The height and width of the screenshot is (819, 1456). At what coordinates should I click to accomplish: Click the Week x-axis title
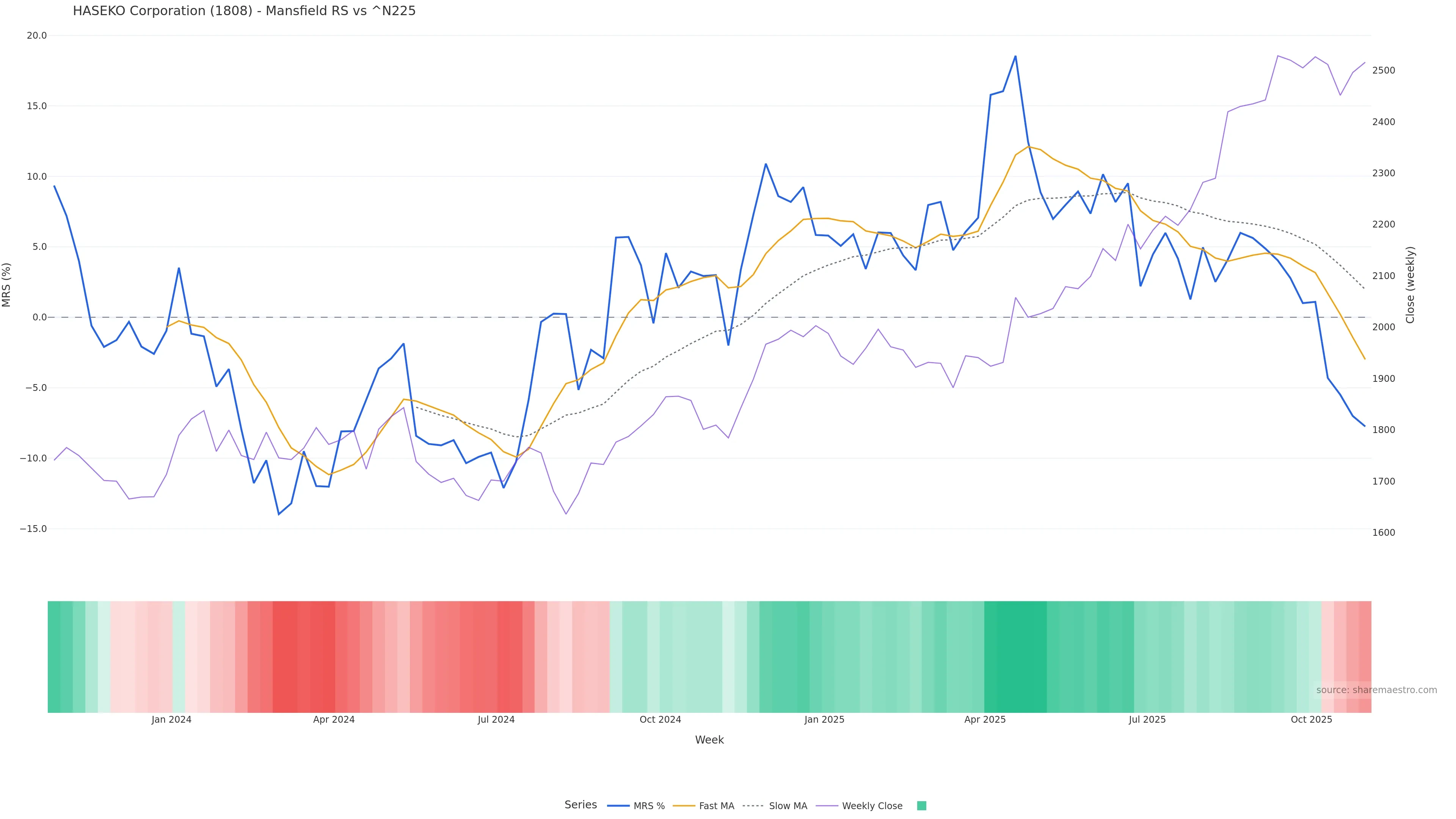coord(709,740)
